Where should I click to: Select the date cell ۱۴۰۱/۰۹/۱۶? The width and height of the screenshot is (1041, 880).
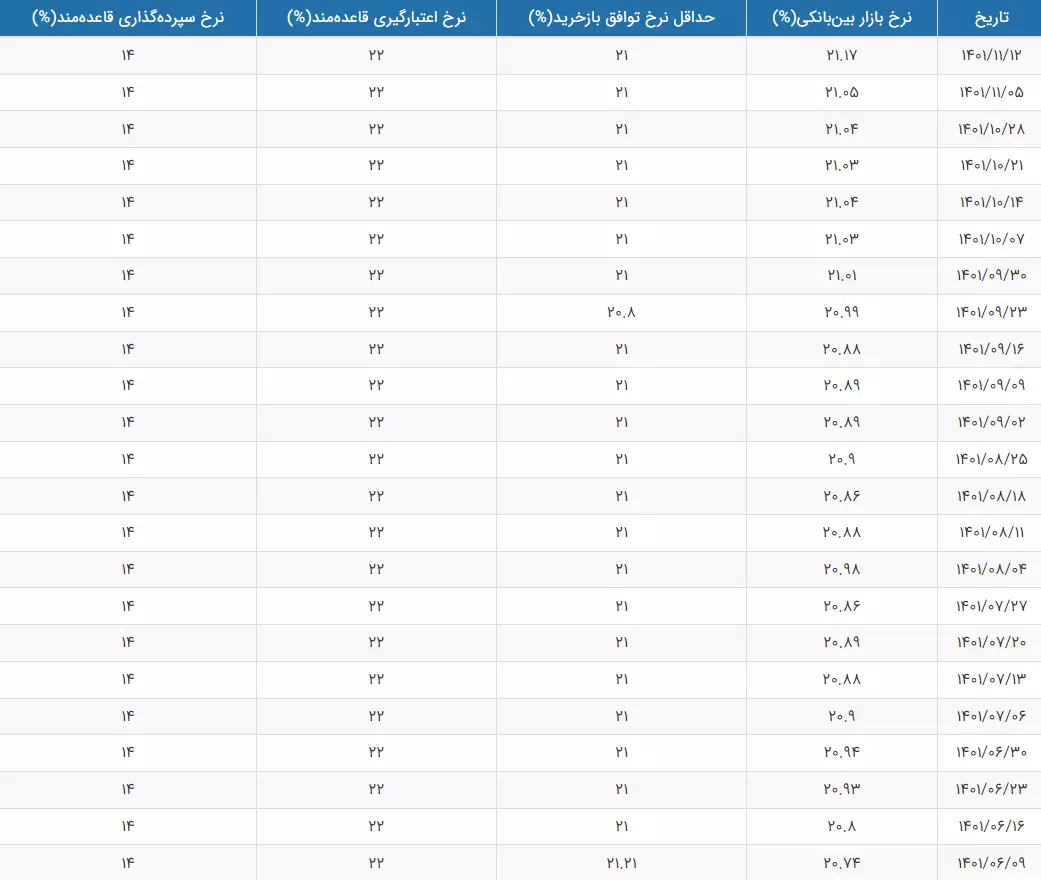pyautogui.click(x=991, y=349)
